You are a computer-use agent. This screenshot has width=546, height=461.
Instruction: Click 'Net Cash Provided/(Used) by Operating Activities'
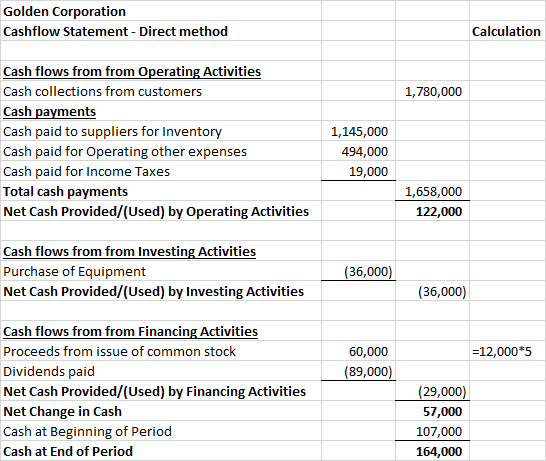coord(156,212)
